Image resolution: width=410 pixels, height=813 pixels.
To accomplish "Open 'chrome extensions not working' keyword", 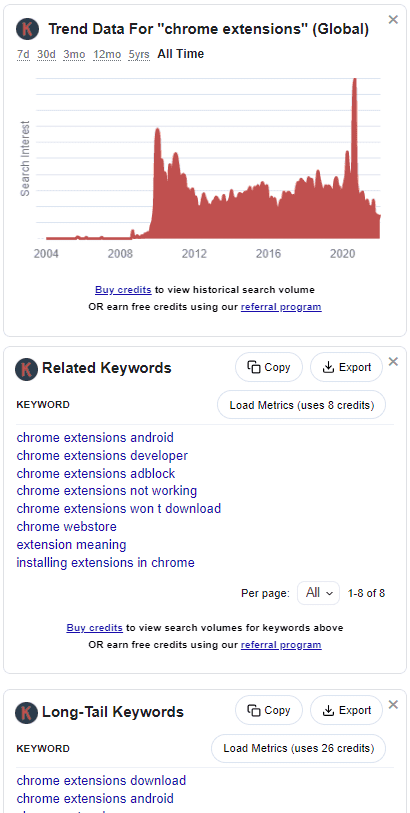I will pos(107,490).
